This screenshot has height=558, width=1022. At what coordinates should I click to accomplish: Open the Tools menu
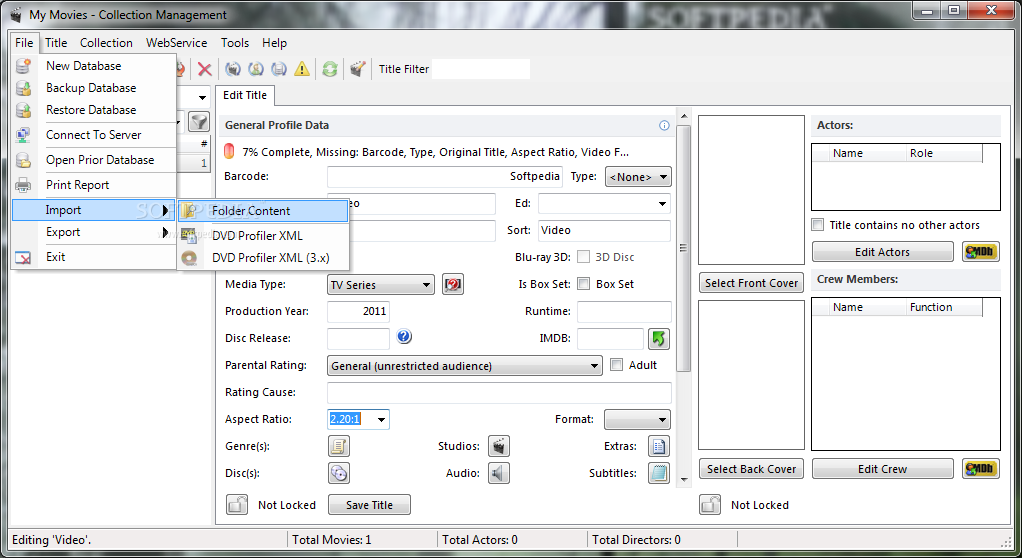click(235, 42)
